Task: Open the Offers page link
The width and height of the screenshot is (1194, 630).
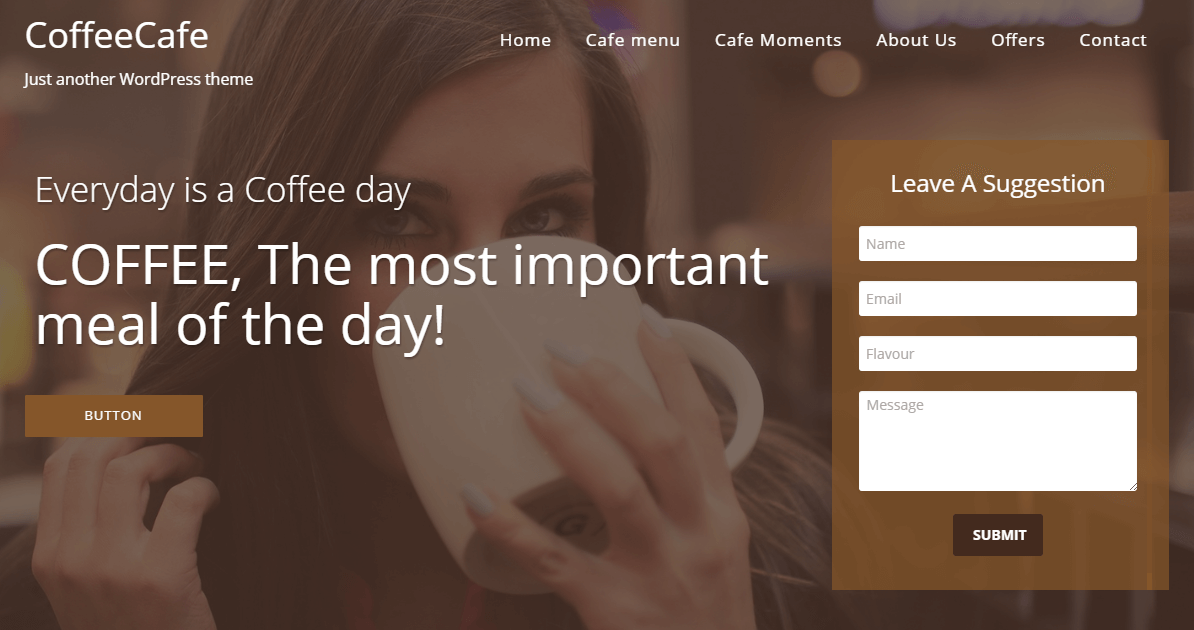Action: pos(1017,40)
